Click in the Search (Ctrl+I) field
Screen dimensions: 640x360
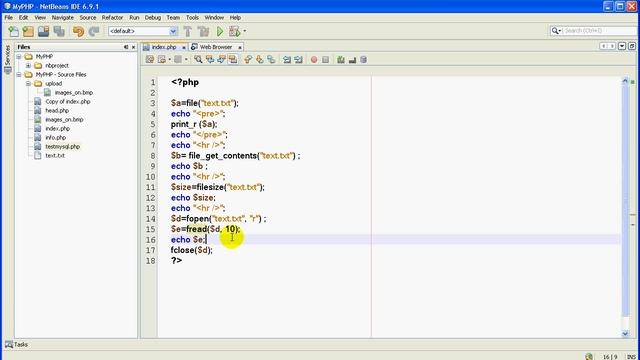(x=600, y=31)
